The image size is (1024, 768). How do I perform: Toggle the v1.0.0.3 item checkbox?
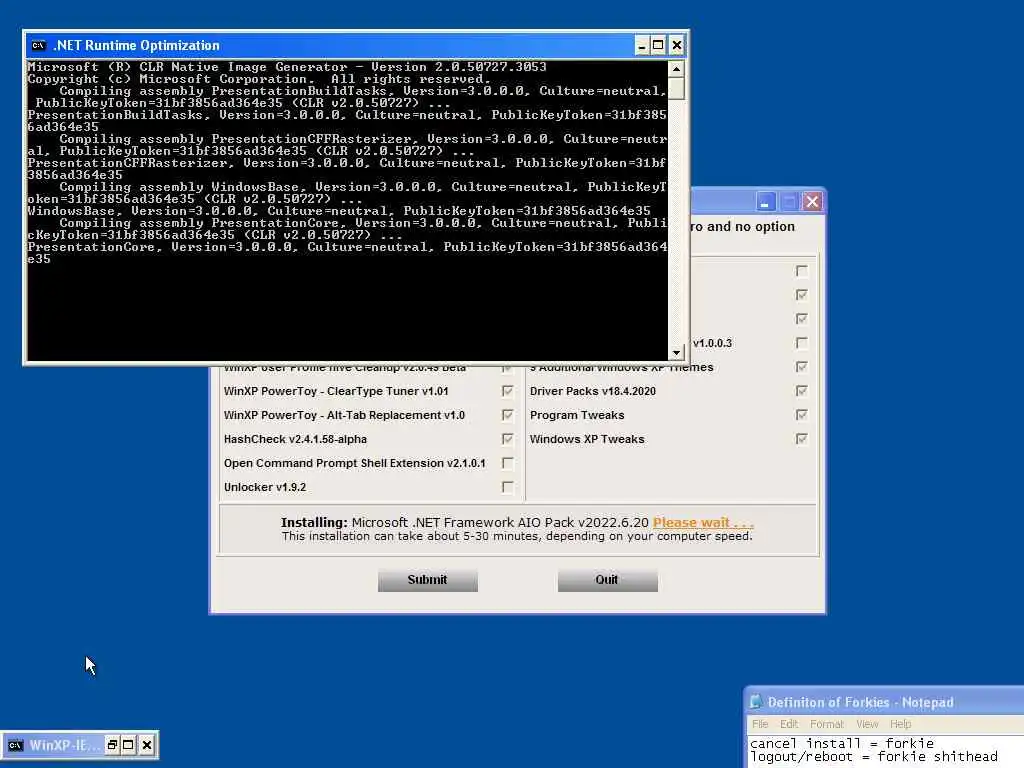tap(801, 343)
